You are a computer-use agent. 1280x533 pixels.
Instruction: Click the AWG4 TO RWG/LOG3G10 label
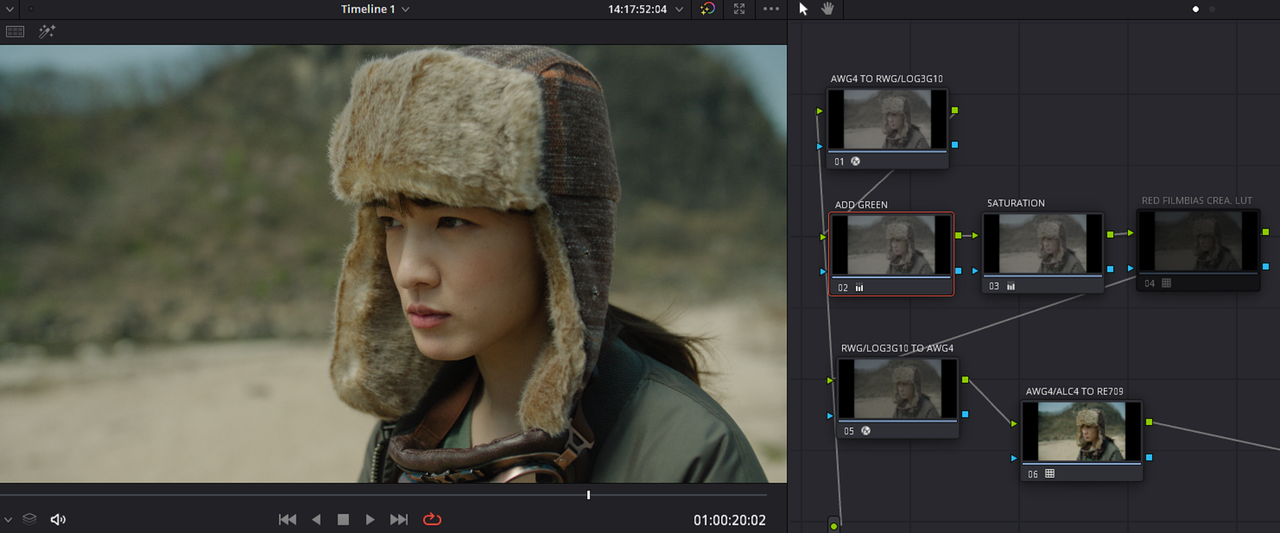887,79
